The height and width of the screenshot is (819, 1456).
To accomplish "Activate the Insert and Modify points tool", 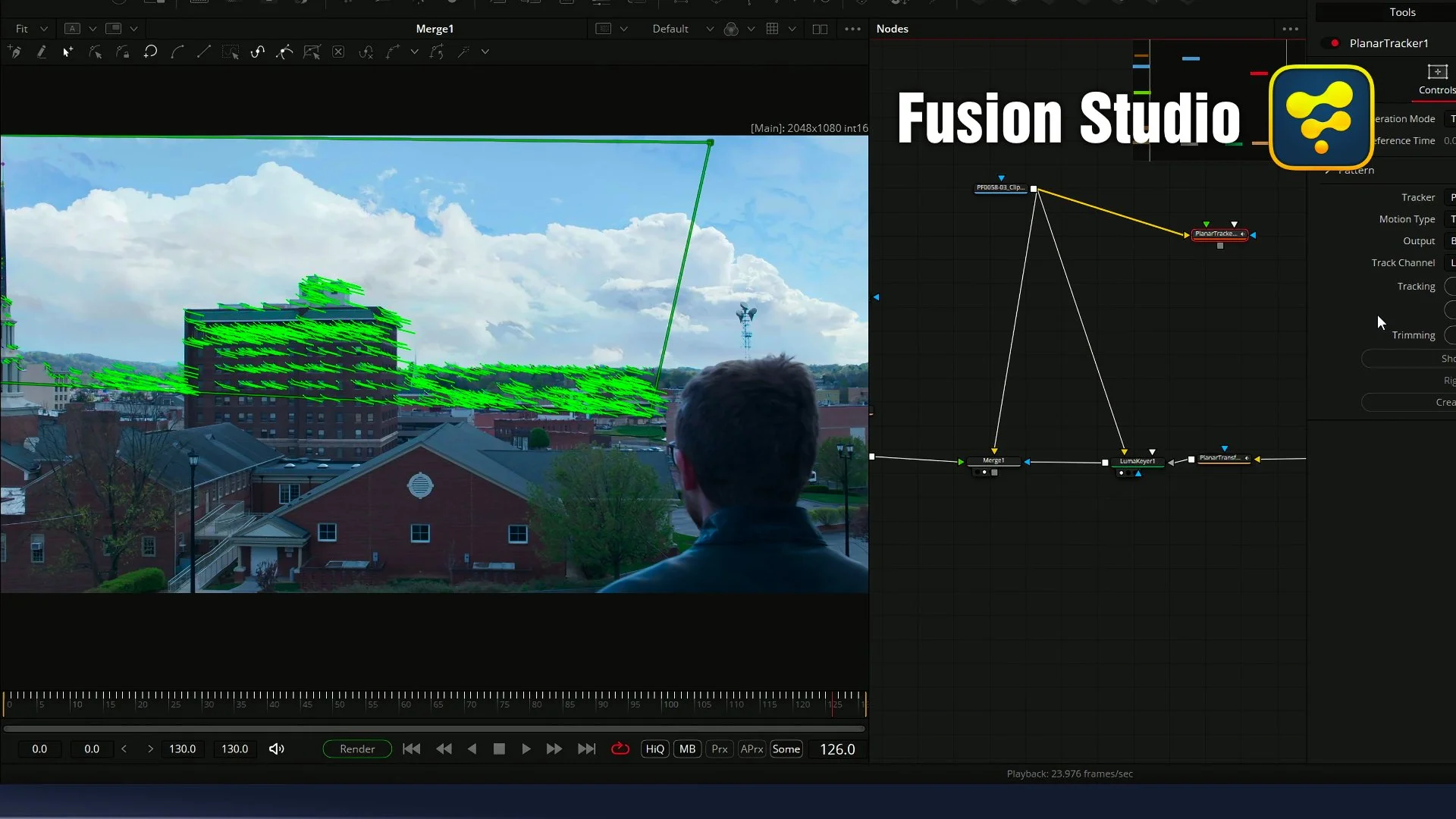I will (67, 52).
